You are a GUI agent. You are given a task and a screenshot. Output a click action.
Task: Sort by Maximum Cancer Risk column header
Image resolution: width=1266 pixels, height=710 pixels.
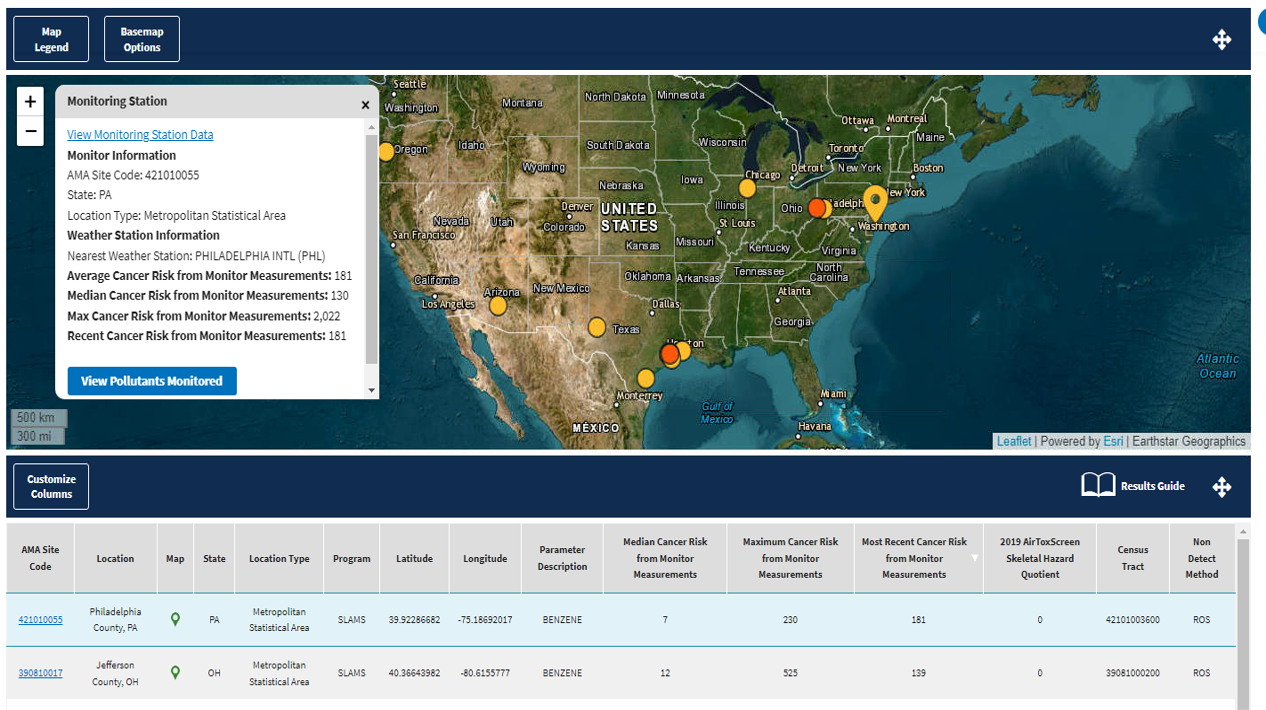(790, 558)
